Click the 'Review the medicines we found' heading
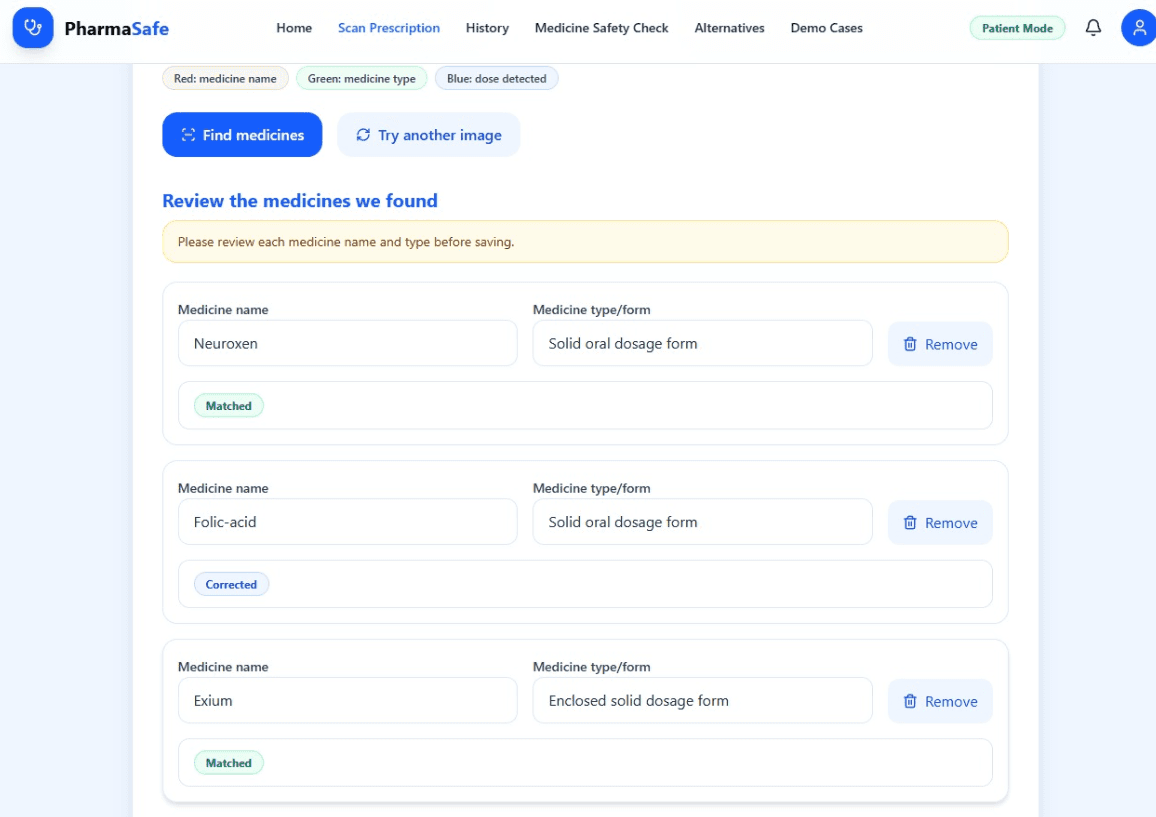The image size is (1156, 817). tap(300, 201)
